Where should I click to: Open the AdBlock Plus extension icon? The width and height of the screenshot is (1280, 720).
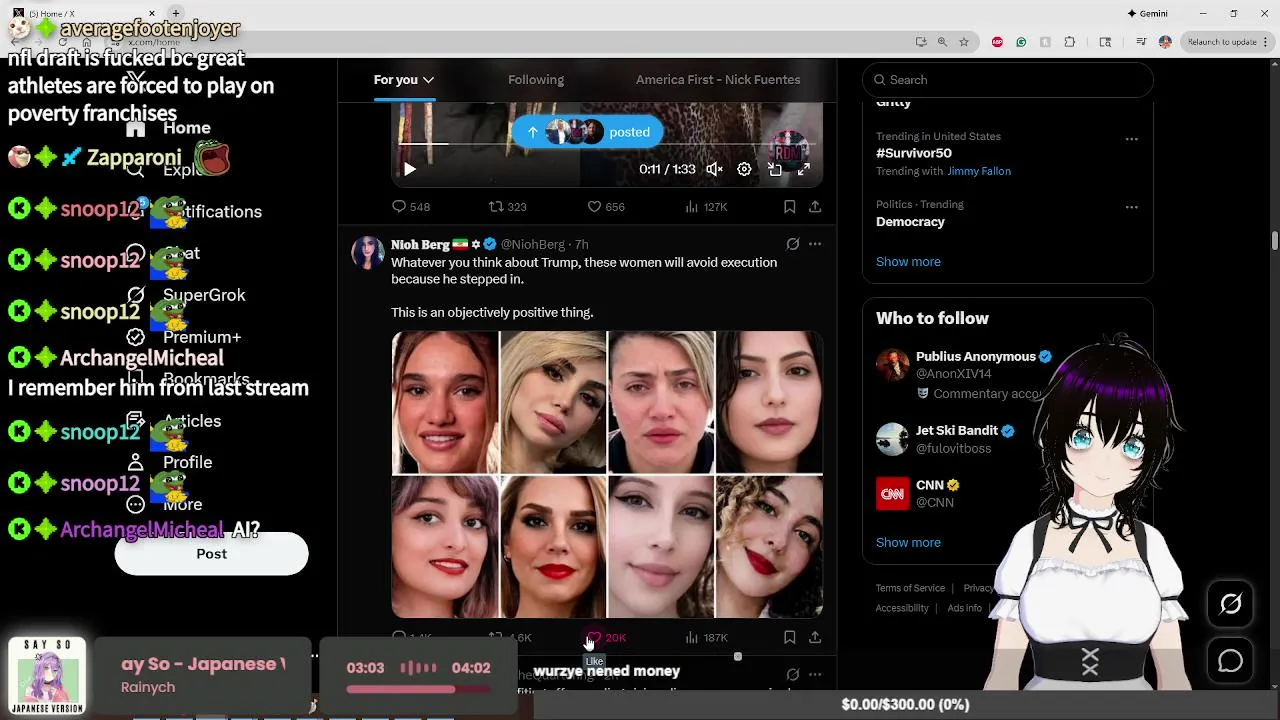(x=997, y=42)
